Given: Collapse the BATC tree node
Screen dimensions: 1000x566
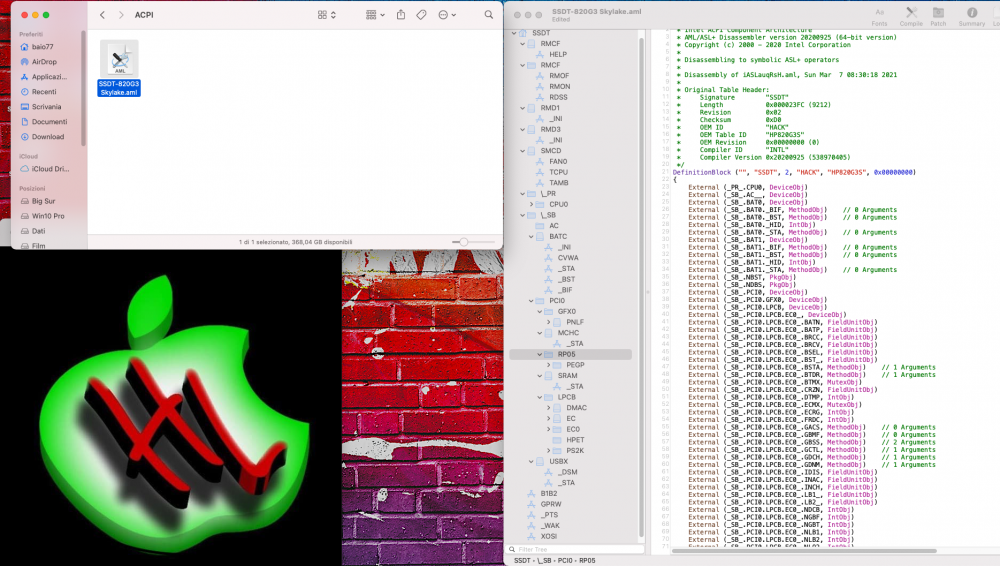Looking at the screenshot, I should pyautogui.click(x=531, y=236).
